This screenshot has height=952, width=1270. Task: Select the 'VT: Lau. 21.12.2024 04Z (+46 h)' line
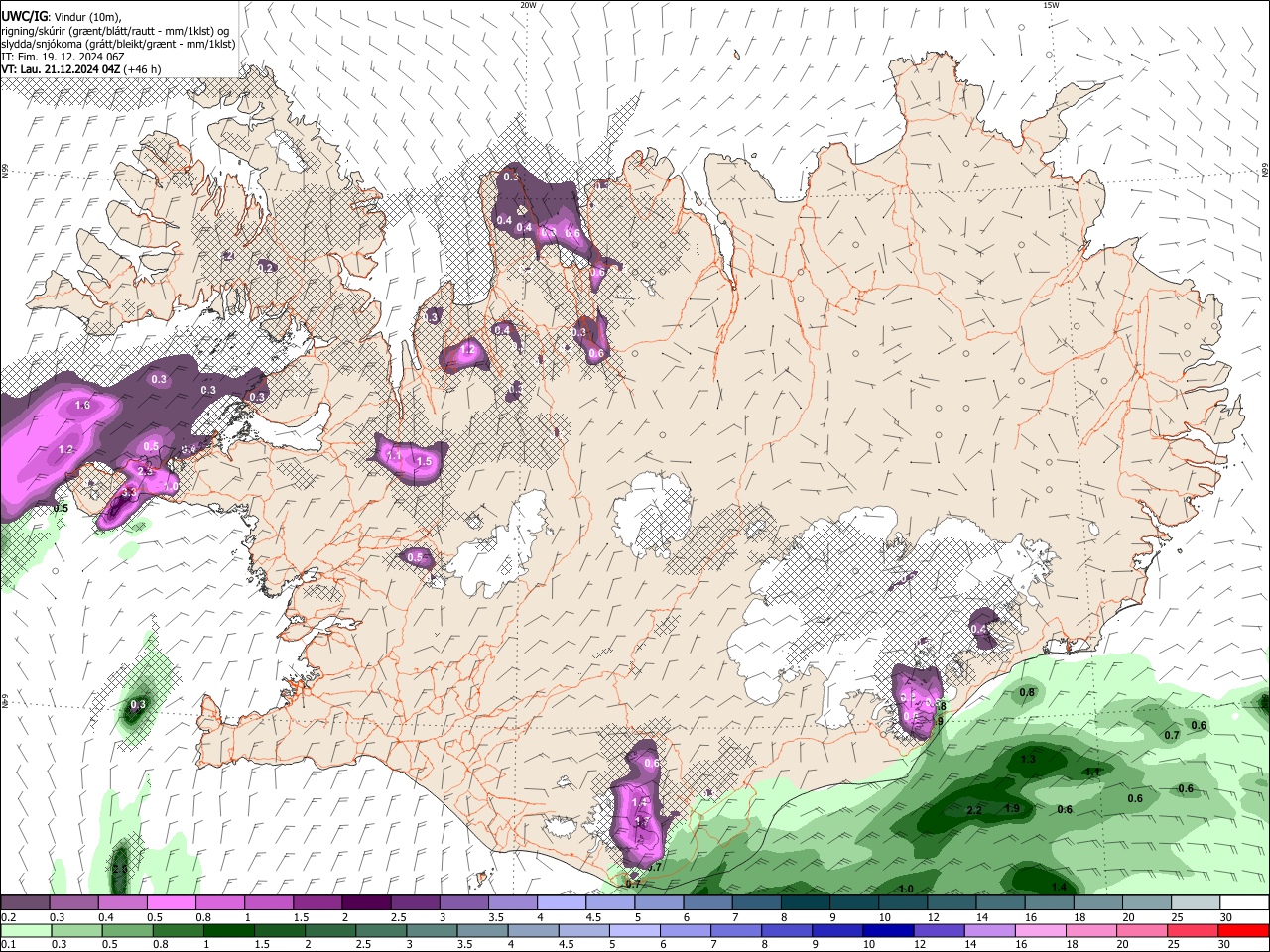81,69
